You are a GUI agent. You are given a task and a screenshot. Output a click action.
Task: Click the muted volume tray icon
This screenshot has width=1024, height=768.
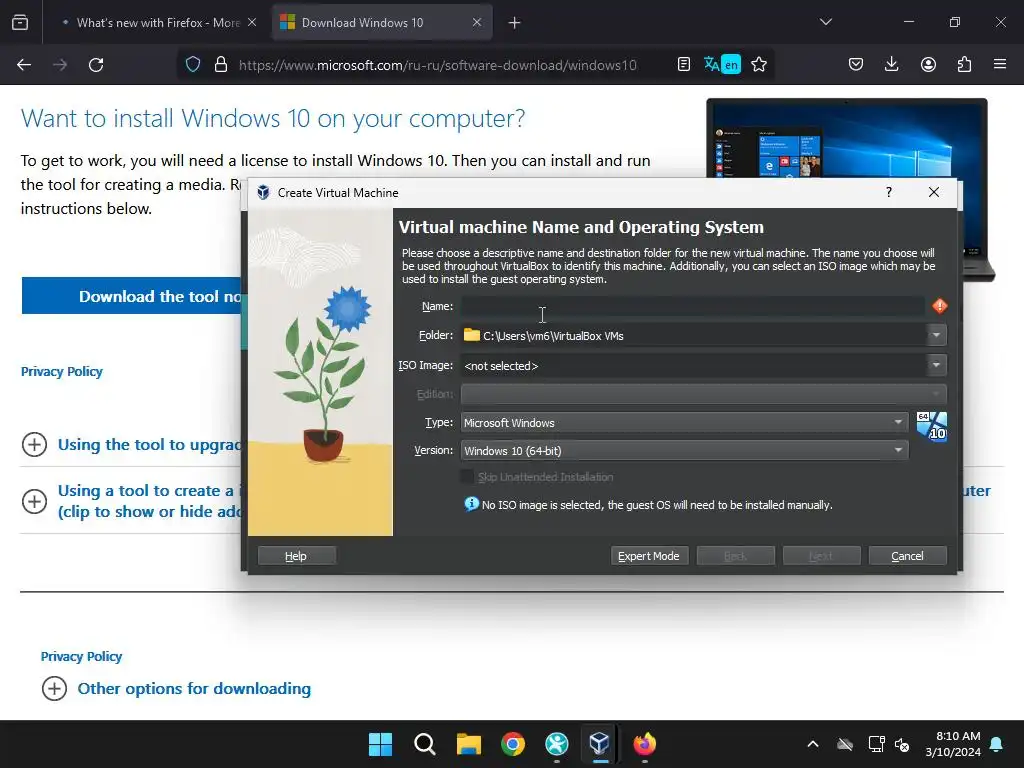click(x=902, y=744)
